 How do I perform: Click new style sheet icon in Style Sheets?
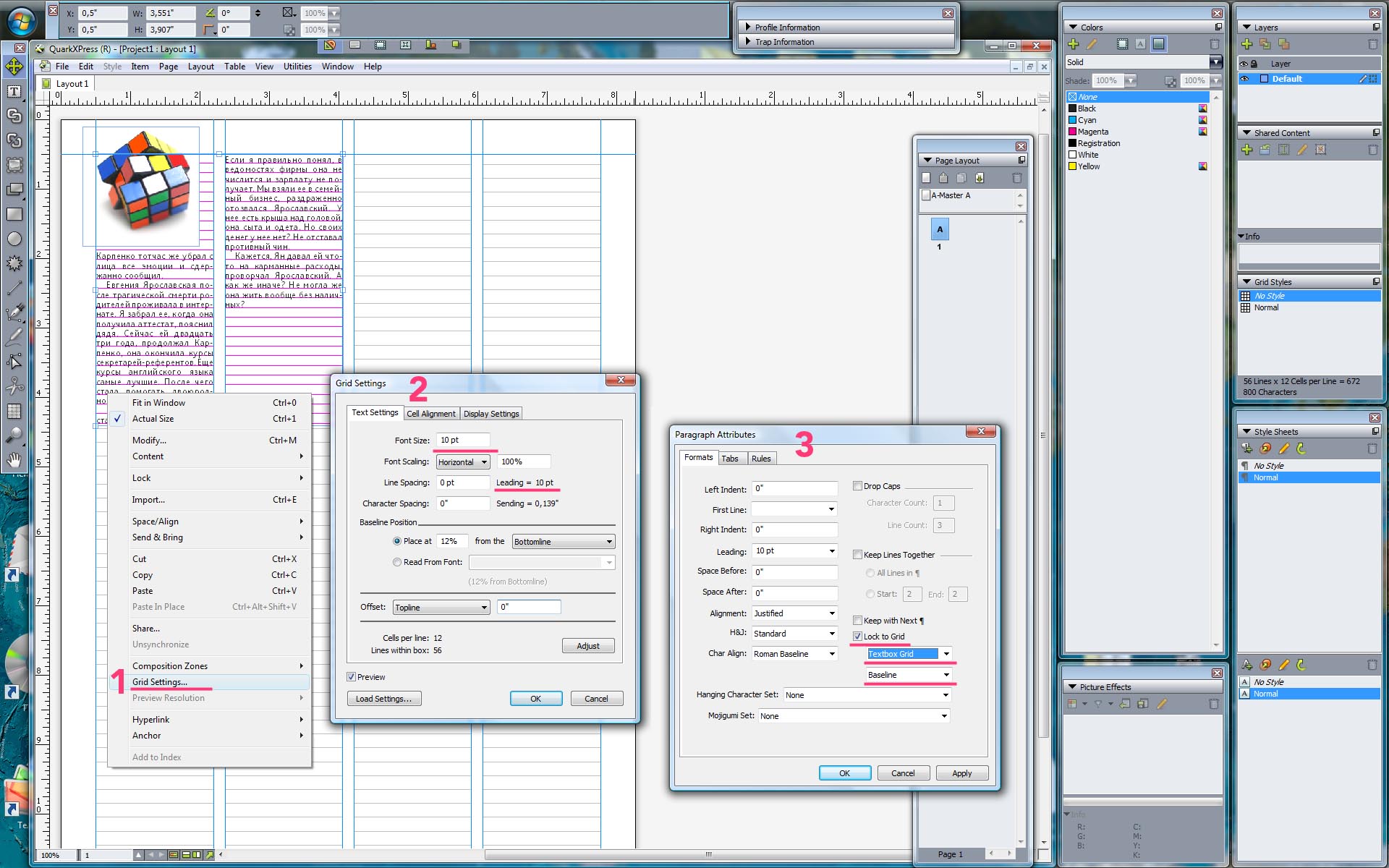(1247, 448)
